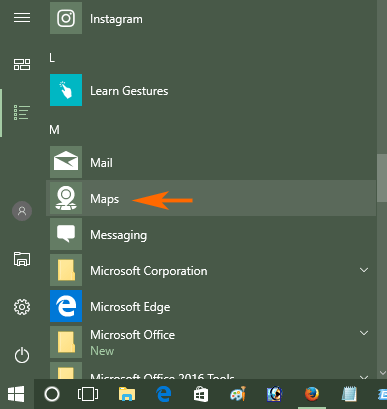Open the hamburger menu in Start
387x409 pixels.
coord(22,18)
